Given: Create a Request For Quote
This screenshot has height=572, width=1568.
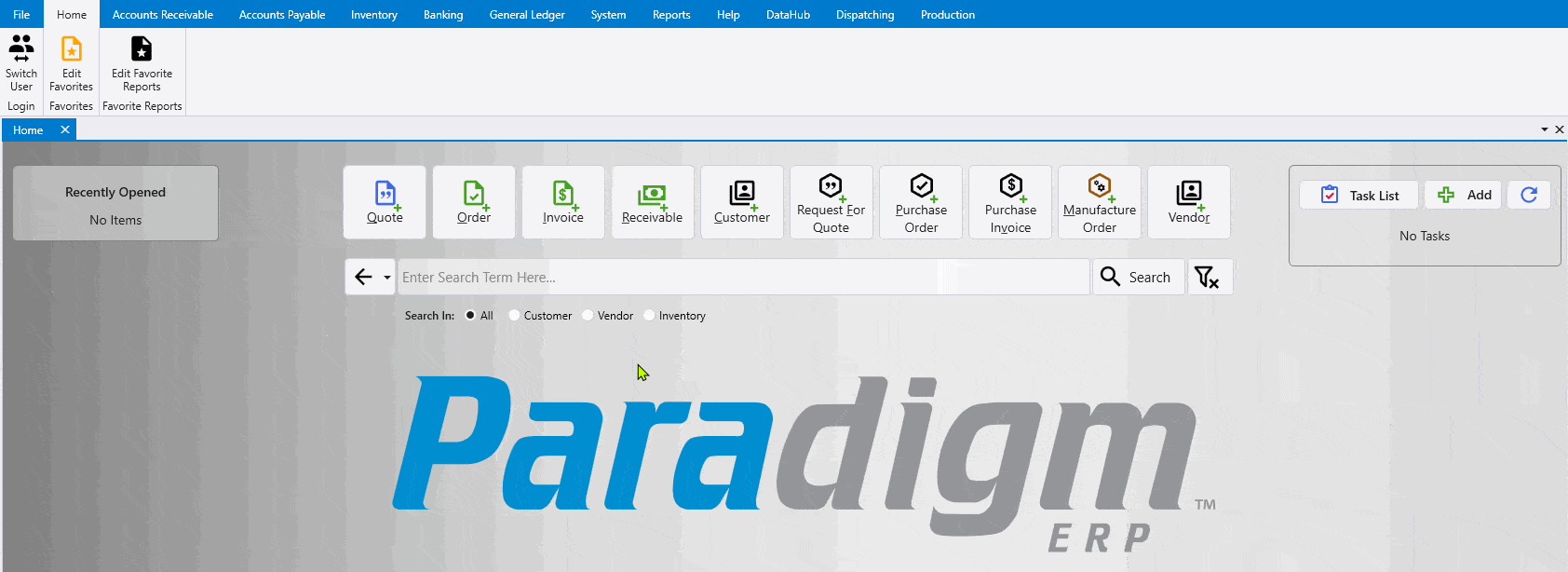Looking at the screenshot, I should [x=831, y=202].
